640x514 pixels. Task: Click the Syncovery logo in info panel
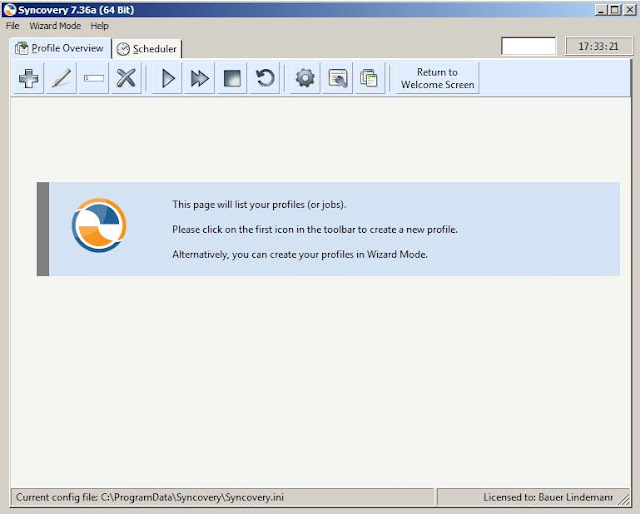(99, 225)
